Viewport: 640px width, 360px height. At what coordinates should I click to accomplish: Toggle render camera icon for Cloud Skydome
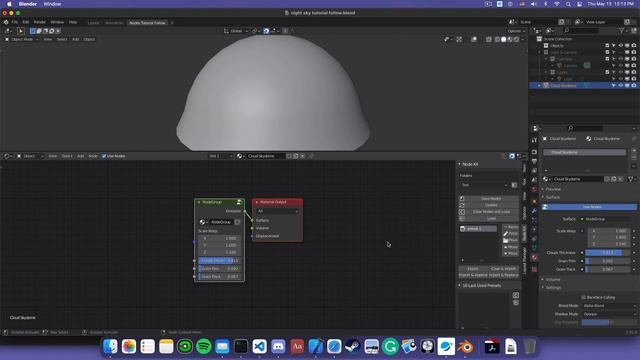pos(634,86)
